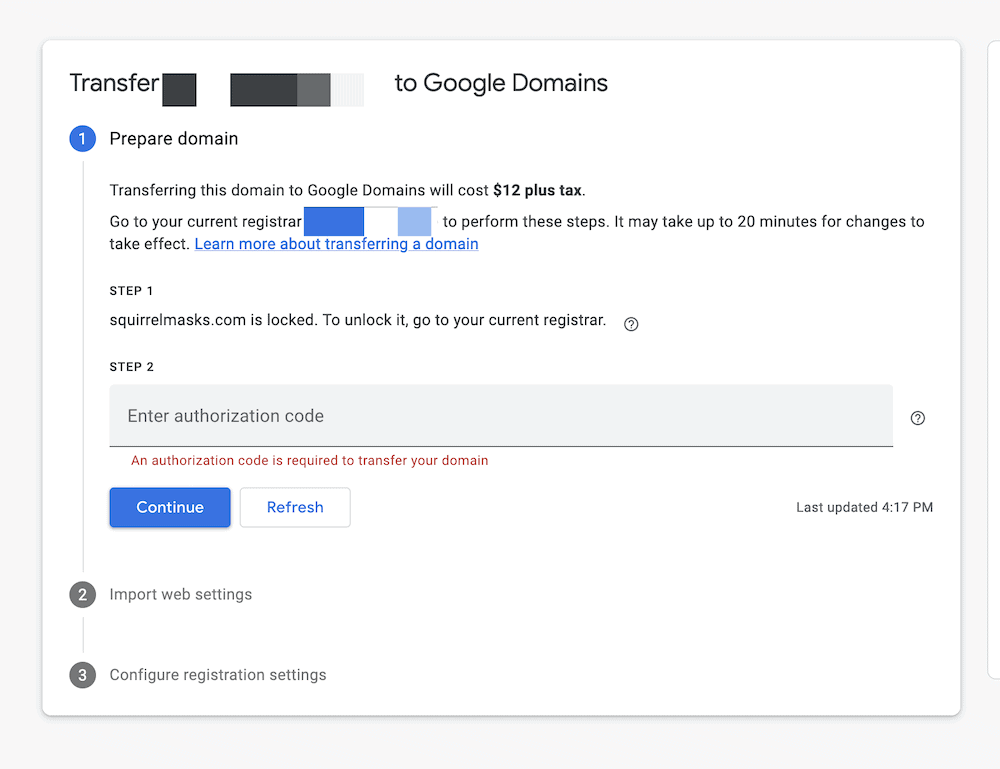Click the Refresh button
The height and width of the screenshot is (769, 1000).
coord(295,507)
